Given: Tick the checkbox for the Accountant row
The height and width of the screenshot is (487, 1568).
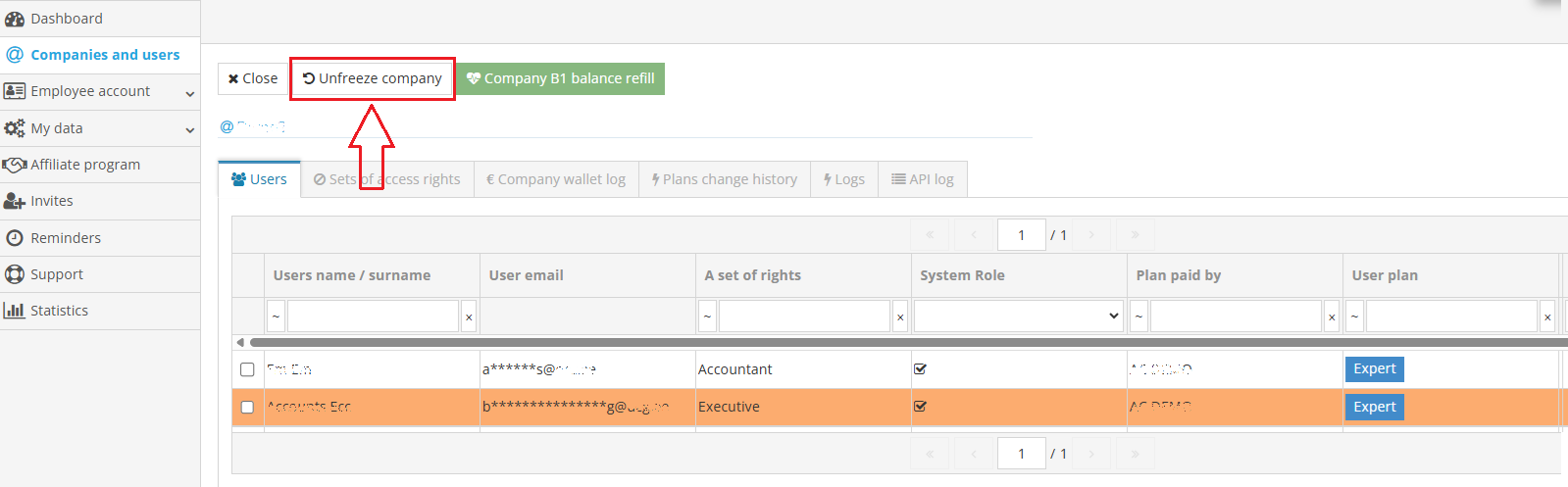Looking at the screenshot, I should coord(247,369).
